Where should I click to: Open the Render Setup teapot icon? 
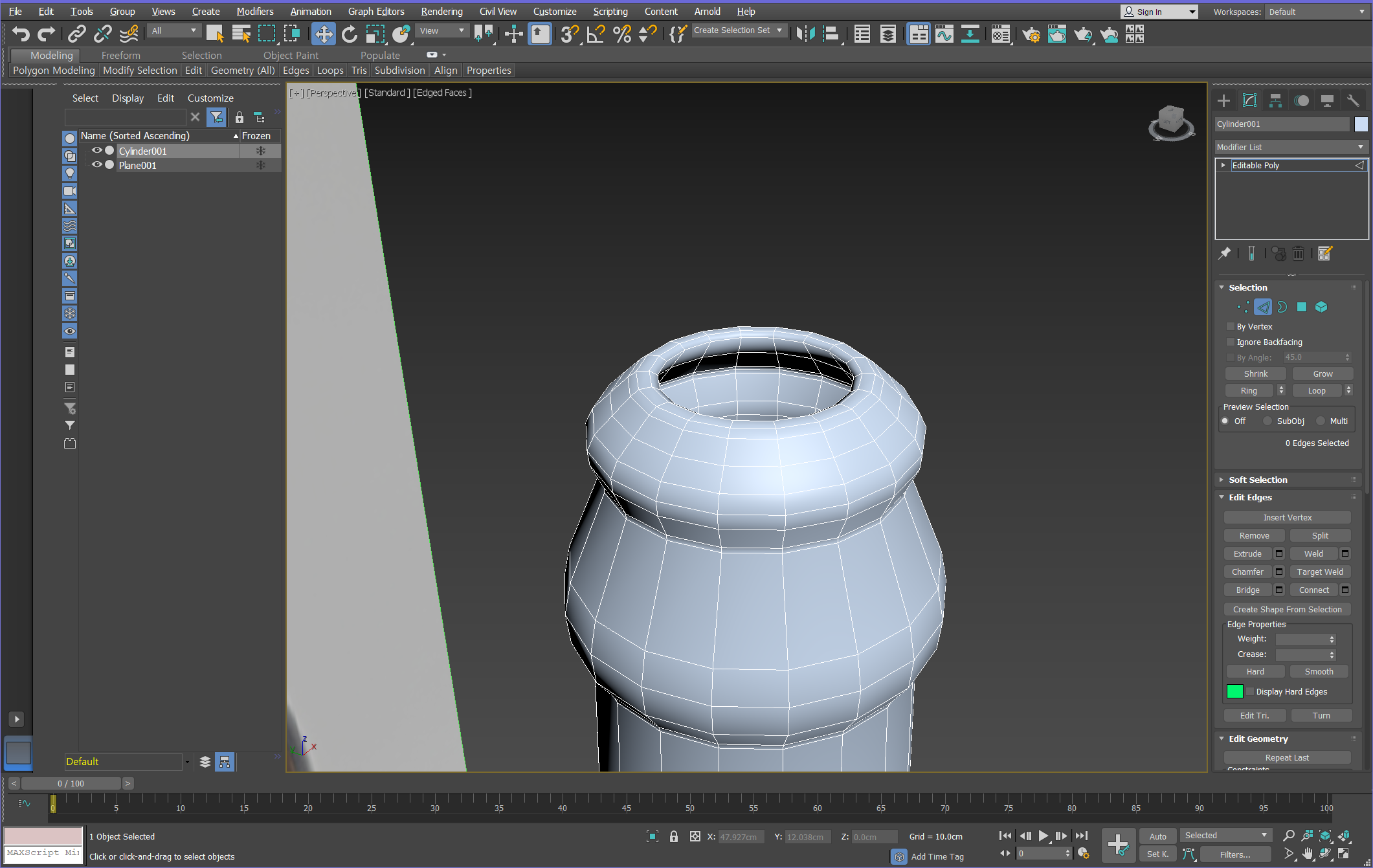click(x=1031, y=34)
